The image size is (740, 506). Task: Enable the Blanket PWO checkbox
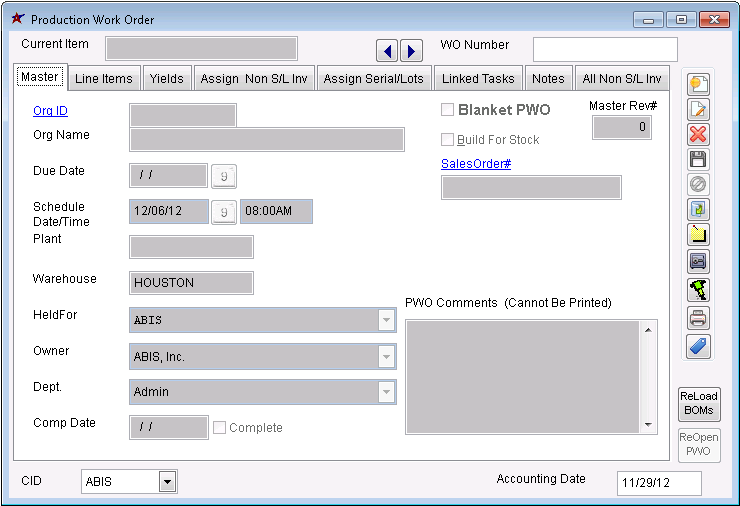click(x=448, y=110)
